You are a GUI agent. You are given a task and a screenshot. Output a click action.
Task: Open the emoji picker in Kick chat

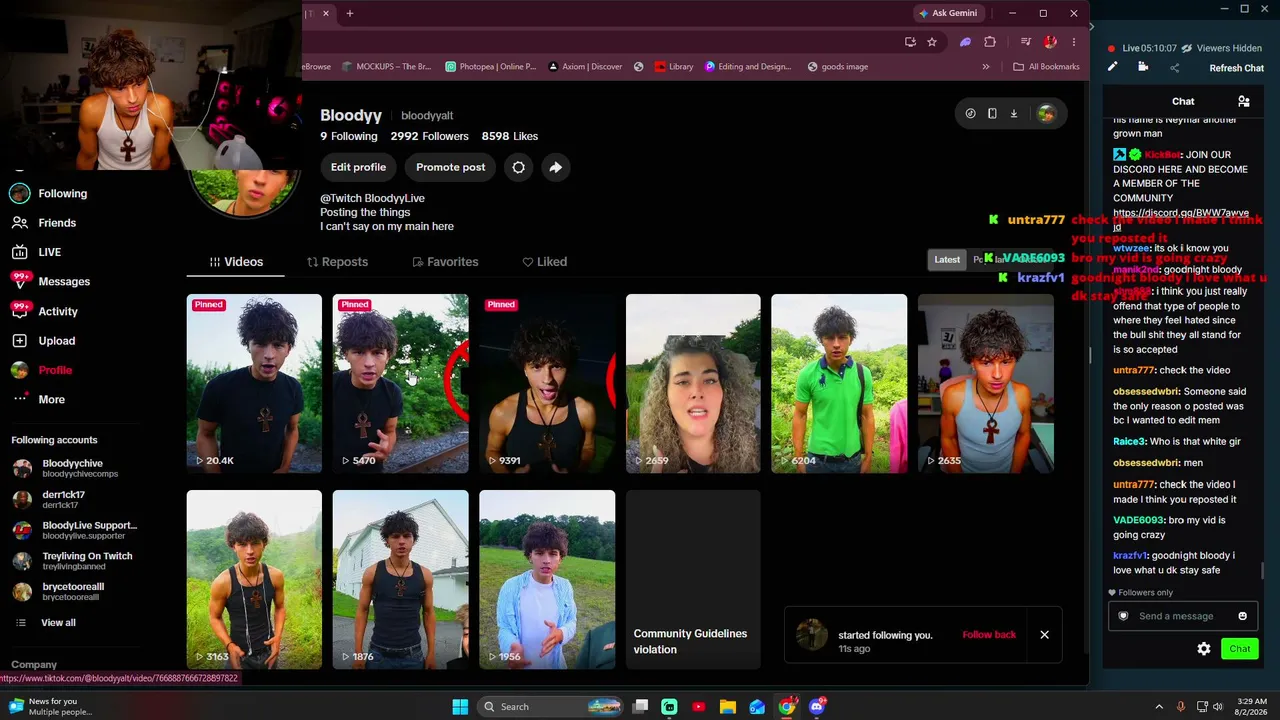[x=1242, y=616]
